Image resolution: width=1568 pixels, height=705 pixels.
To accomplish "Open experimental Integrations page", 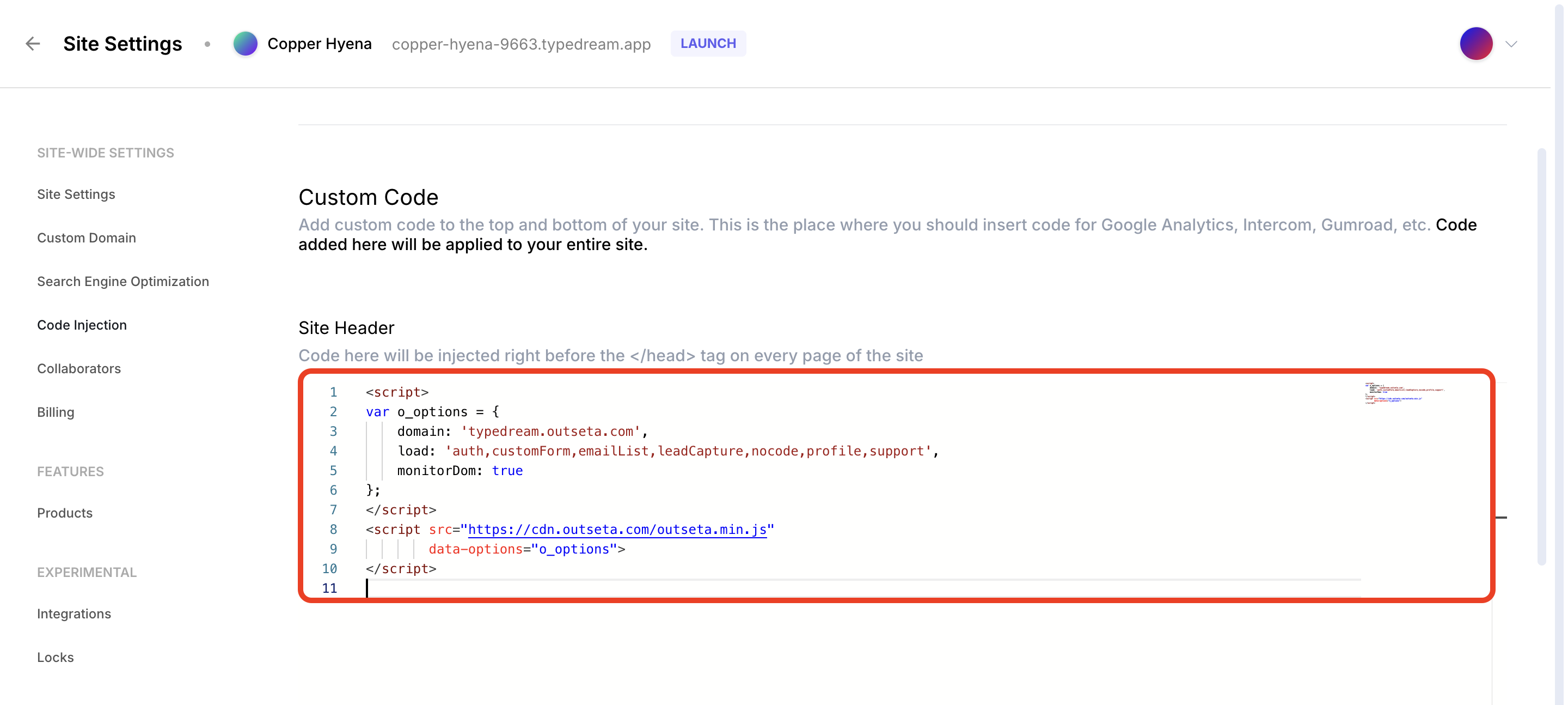I will pyautogui.click(x=74, y=613).
